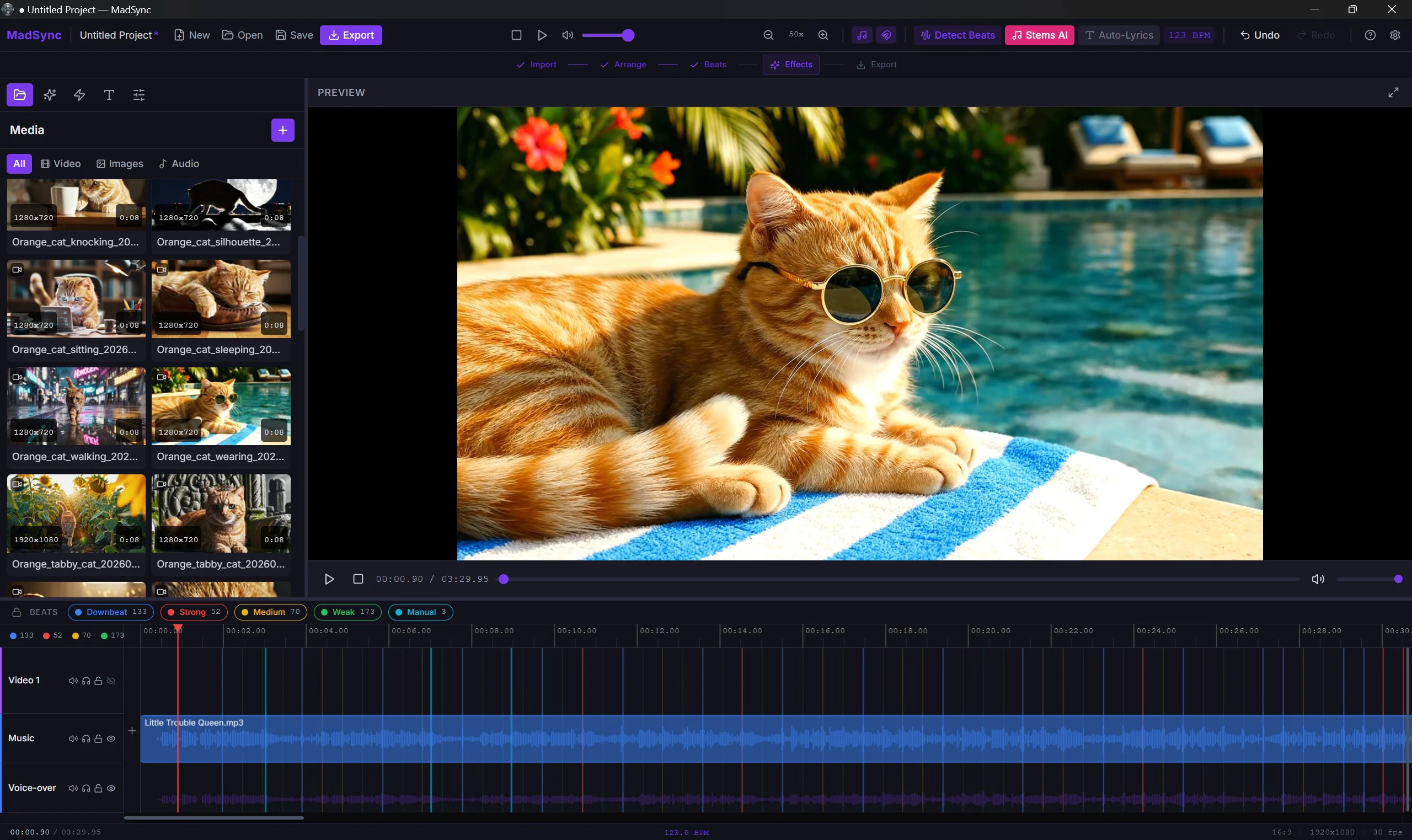Switch to the Images media filter tab
The width and height of the screenshot is (1412, 840).
click(x=120, y=164)
